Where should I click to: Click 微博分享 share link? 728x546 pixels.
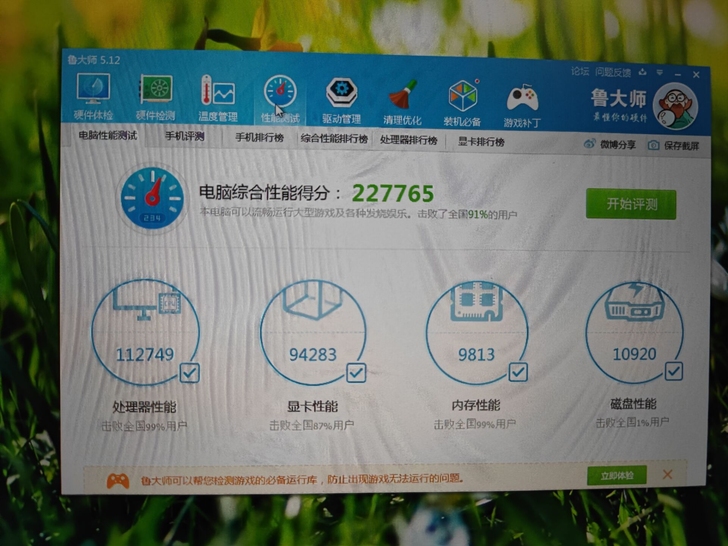610,144
